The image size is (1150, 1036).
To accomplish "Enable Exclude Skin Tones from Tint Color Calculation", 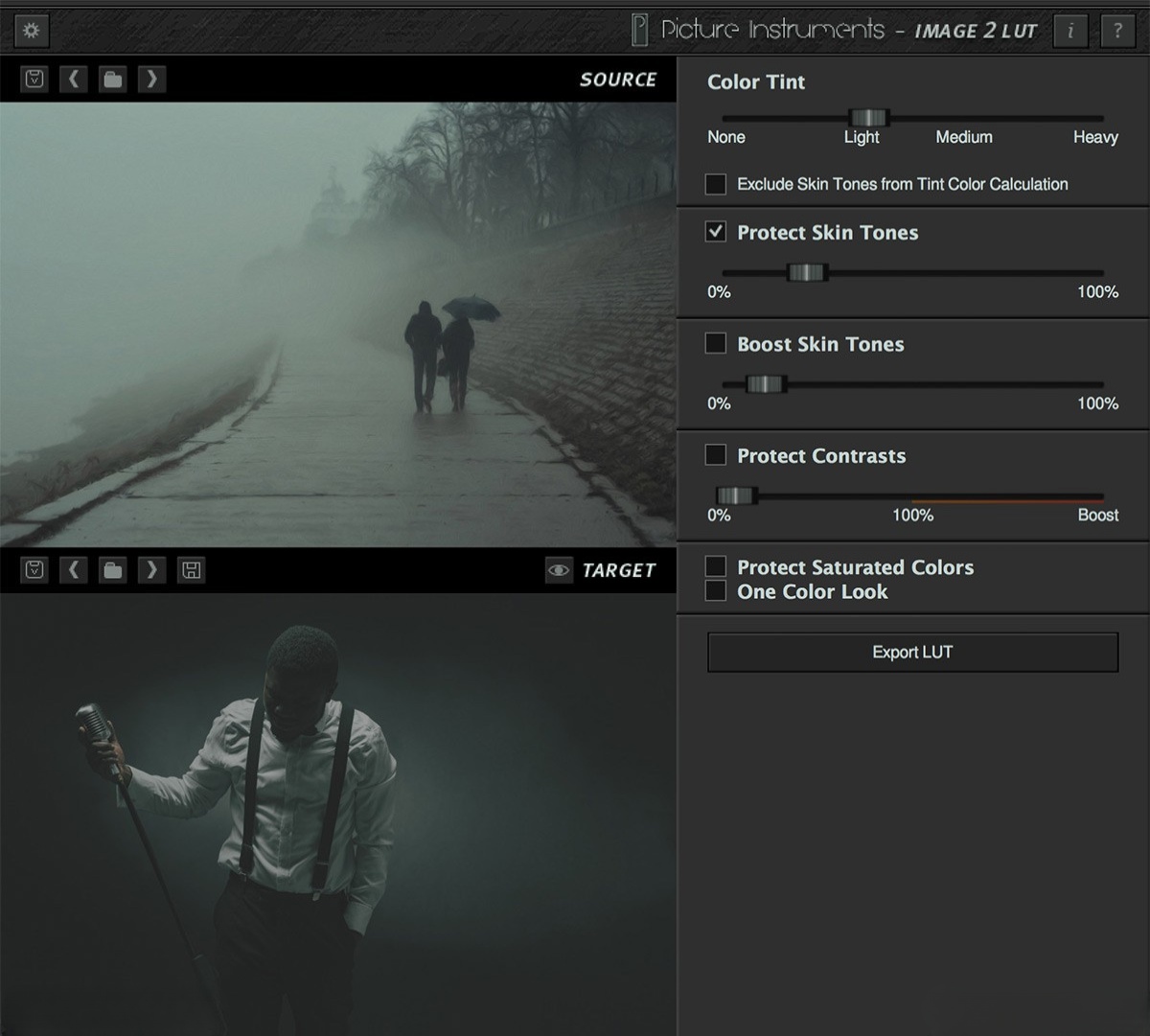I will click(x=715, y=183).
